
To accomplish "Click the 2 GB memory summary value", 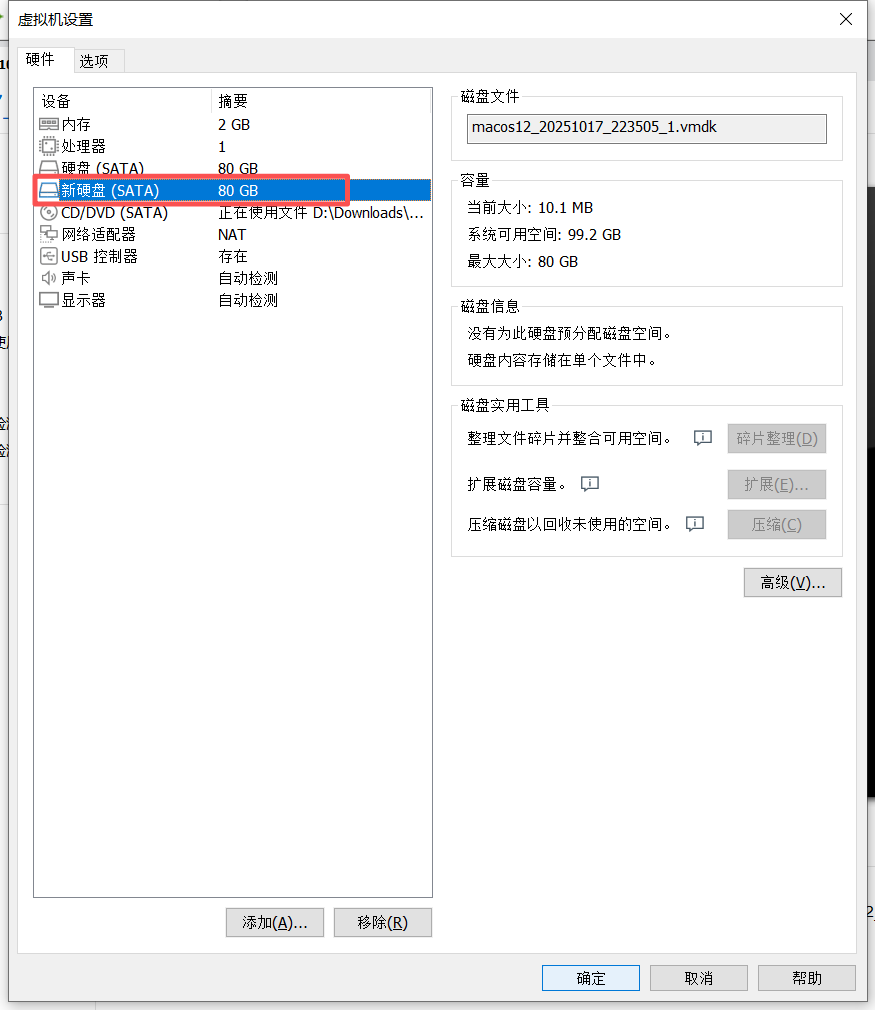I will pos(234,124).
